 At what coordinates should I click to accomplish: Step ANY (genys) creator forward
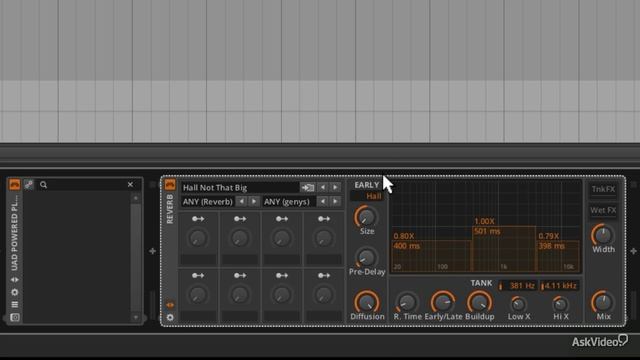(335, 202)
